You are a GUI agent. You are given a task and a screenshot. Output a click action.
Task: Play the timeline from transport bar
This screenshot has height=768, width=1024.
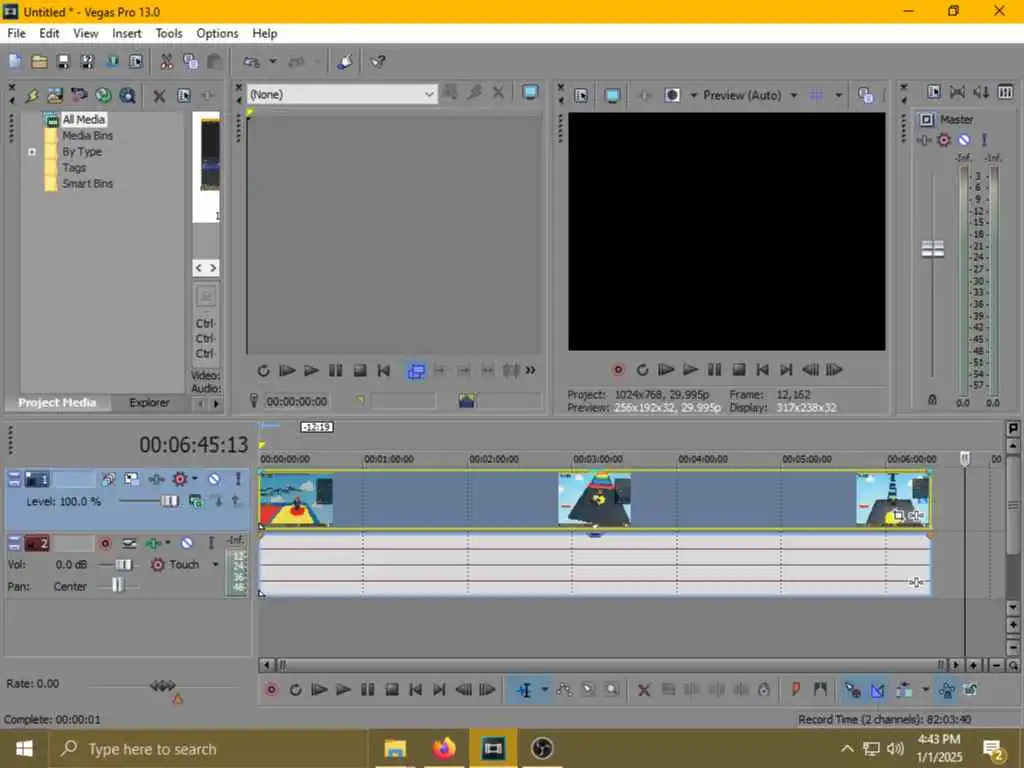click(343, 690)
